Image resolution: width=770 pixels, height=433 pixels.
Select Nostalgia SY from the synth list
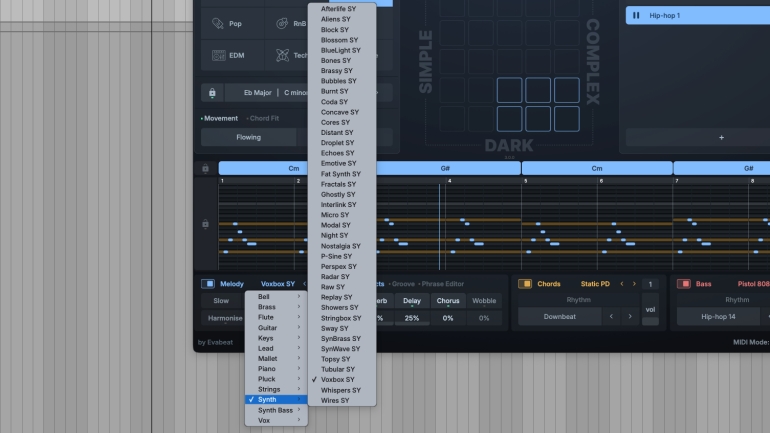[x=341, y=245]
